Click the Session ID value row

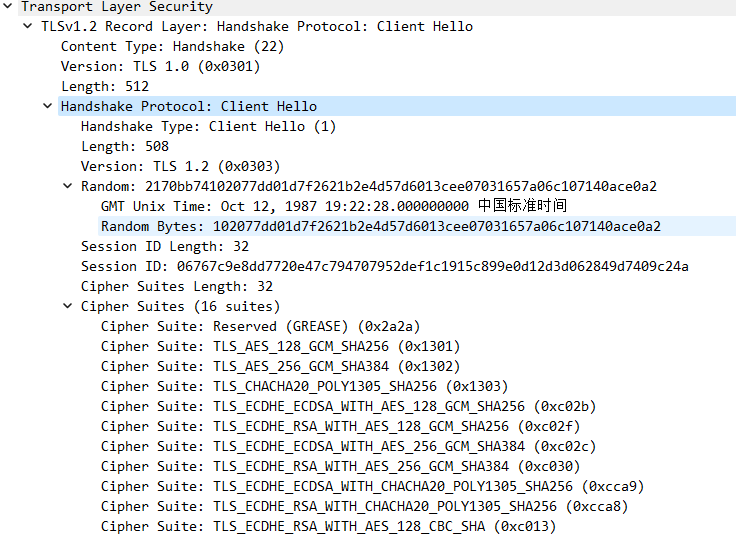coord(384,266)
